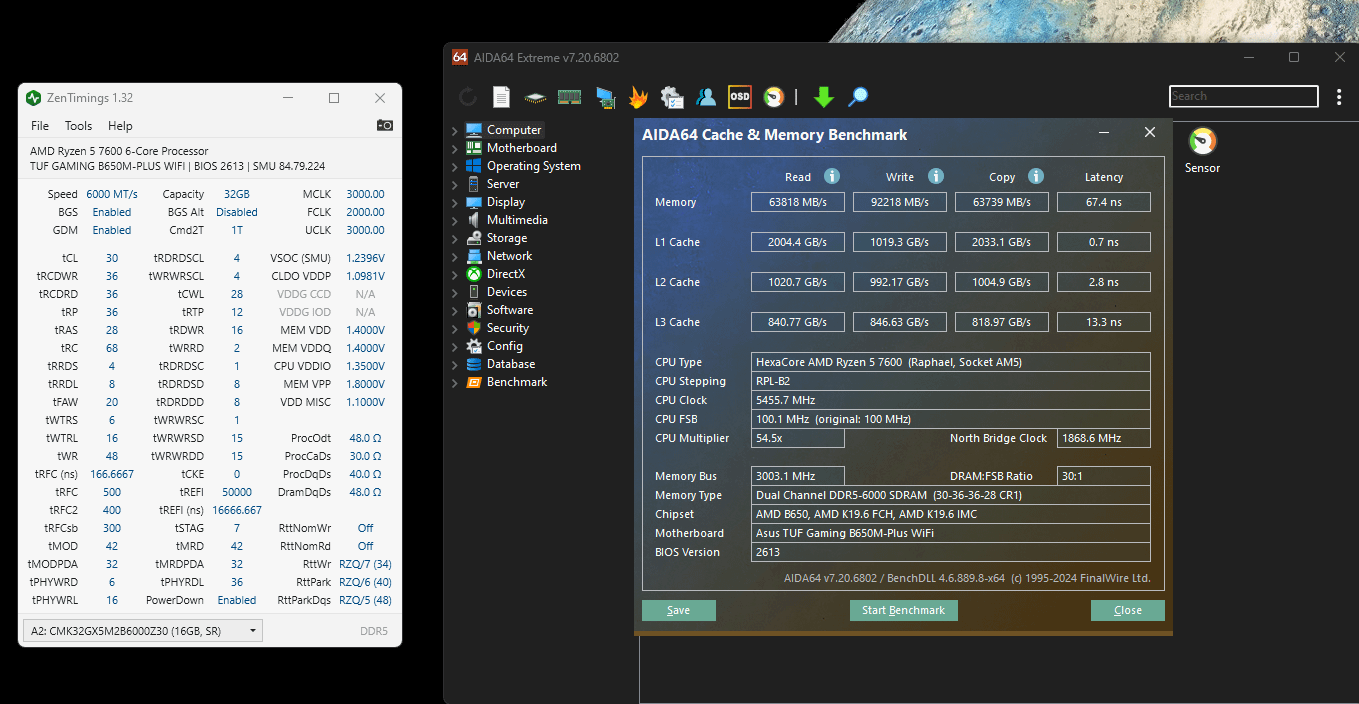Image resolution: width=1359 pixels, height=704 pixels.
Task: Click the Windows logo icon beside Operating System
Action: point(474,166)
